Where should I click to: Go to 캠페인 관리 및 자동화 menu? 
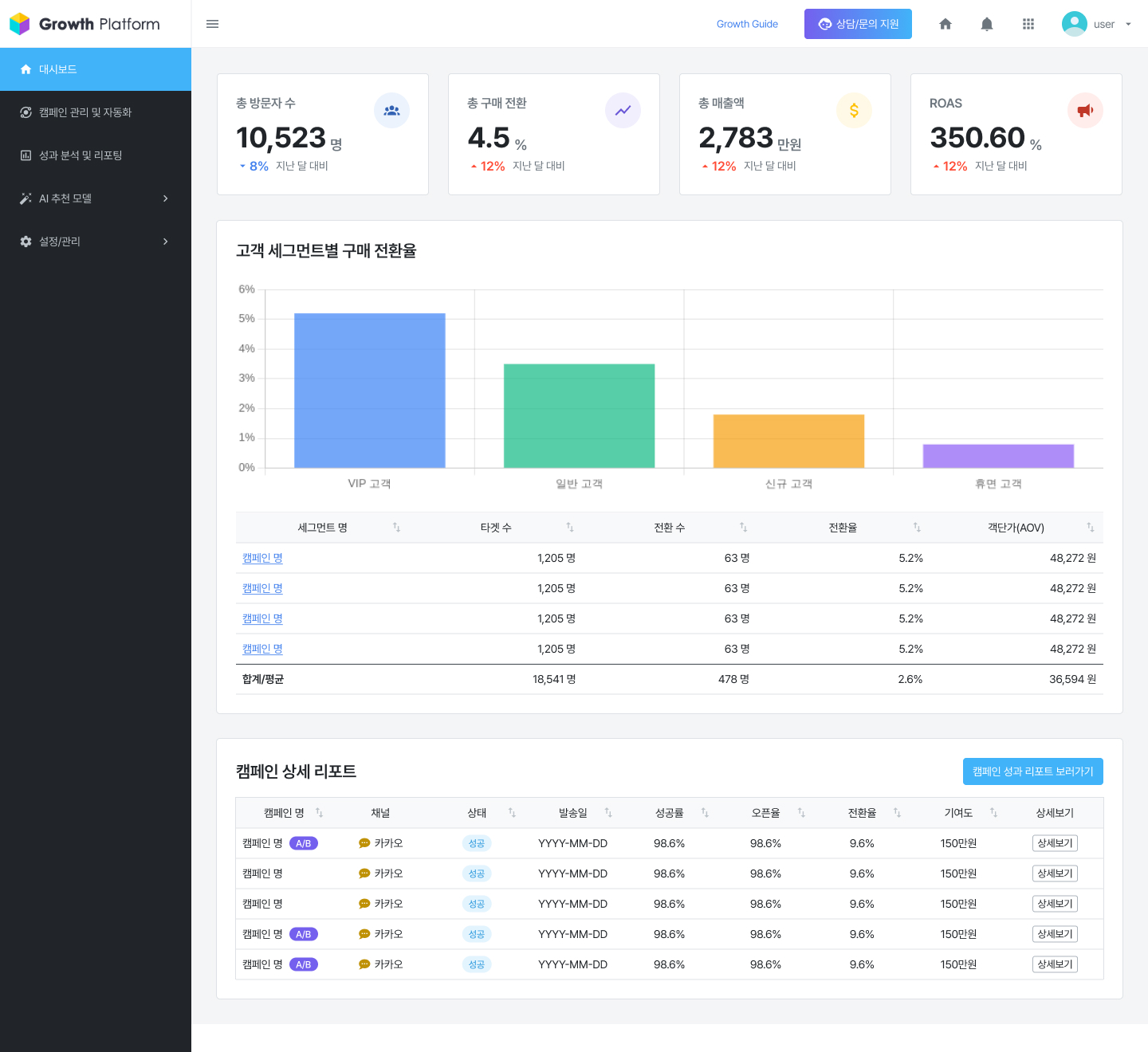[85, 112]
